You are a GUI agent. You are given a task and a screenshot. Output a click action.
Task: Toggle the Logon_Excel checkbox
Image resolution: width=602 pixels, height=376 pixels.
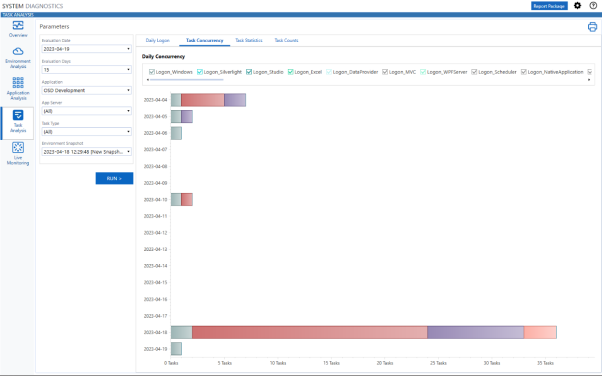click(x=291, y=72)
